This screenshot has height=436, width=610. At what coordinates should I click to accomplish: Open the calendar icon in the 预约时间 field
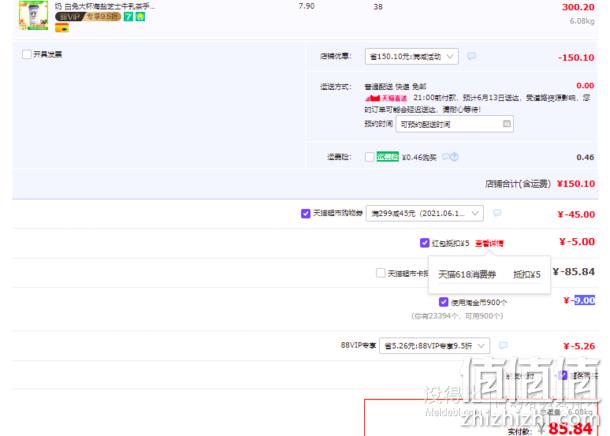tap(507, 124)
